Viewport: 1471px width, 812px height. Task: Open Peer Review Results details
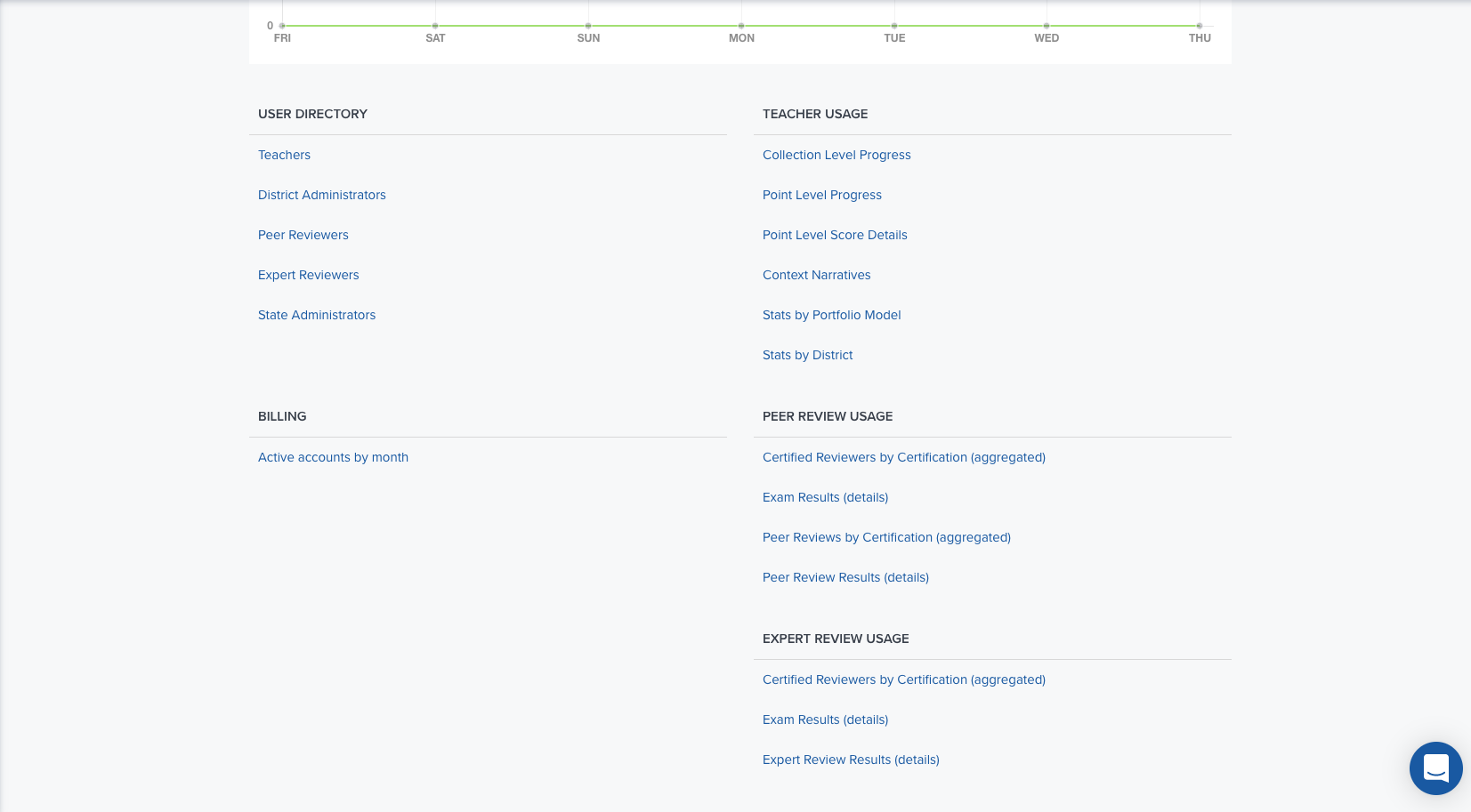845,577
